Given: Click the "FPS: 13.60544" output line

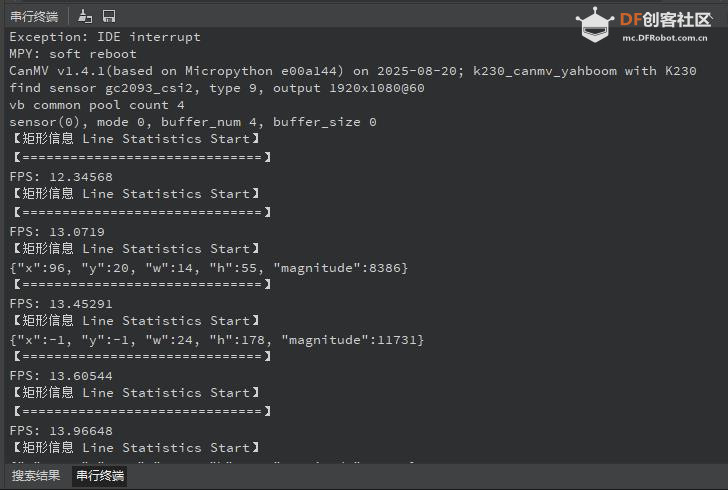Looking at the screenshot, I should coord(61,376).
